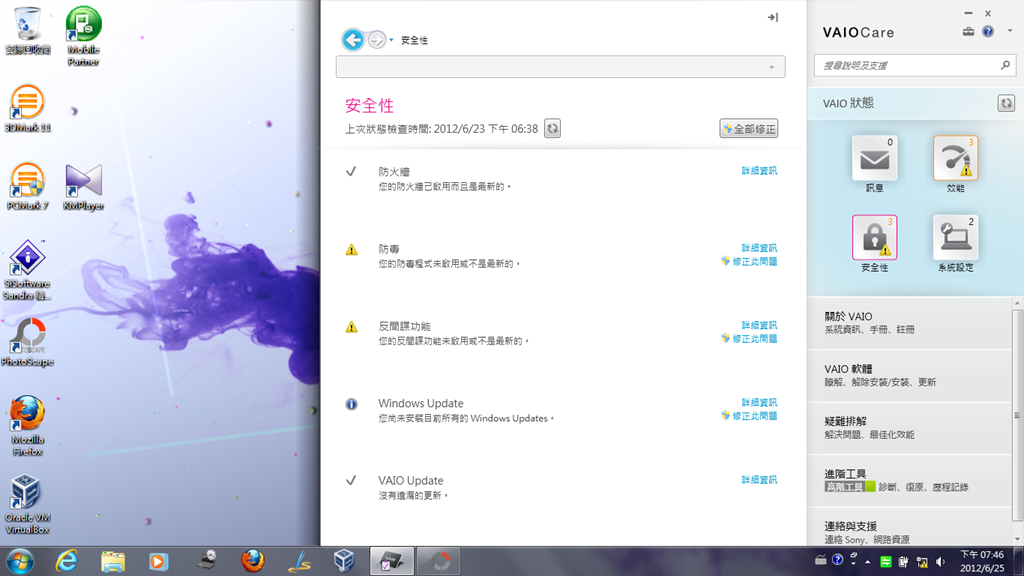The height and width of the screenshot is (576, 1024).
Task: Open the VAIO Care toolbox icon
Action: pos(968,31)
